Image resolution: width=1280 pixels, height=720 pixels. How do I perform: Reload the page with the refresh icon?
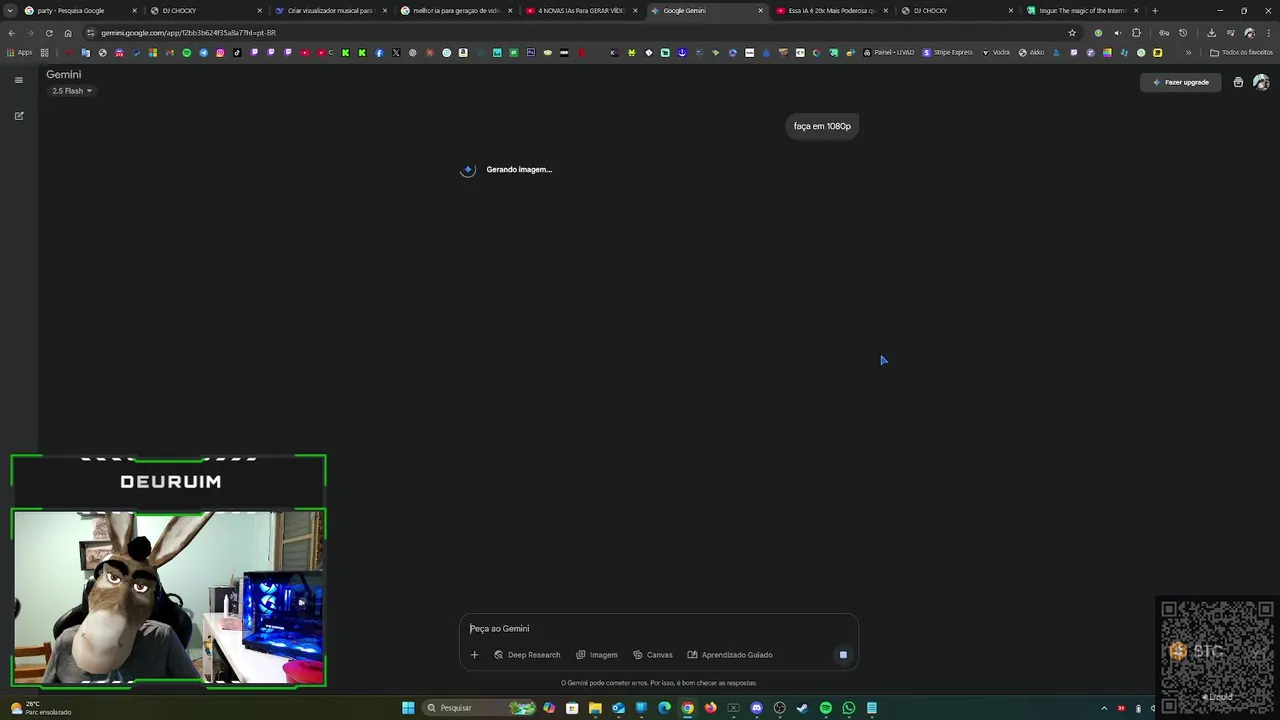(x=49, y=33)
